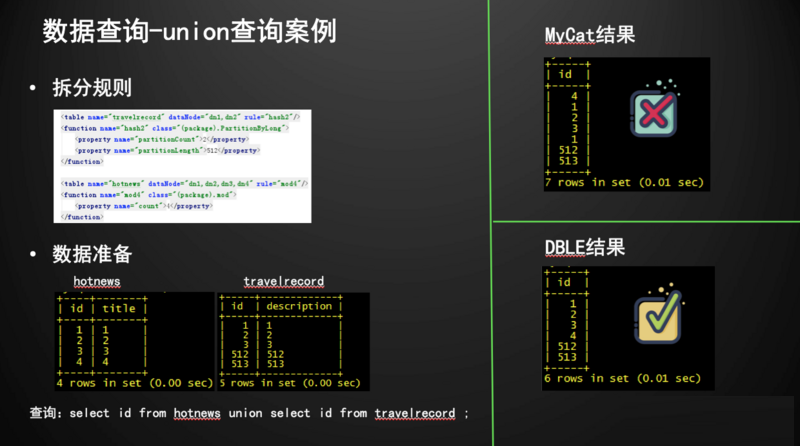
Task: Click the travelrecord table label above data
Action: coord(284,281)
